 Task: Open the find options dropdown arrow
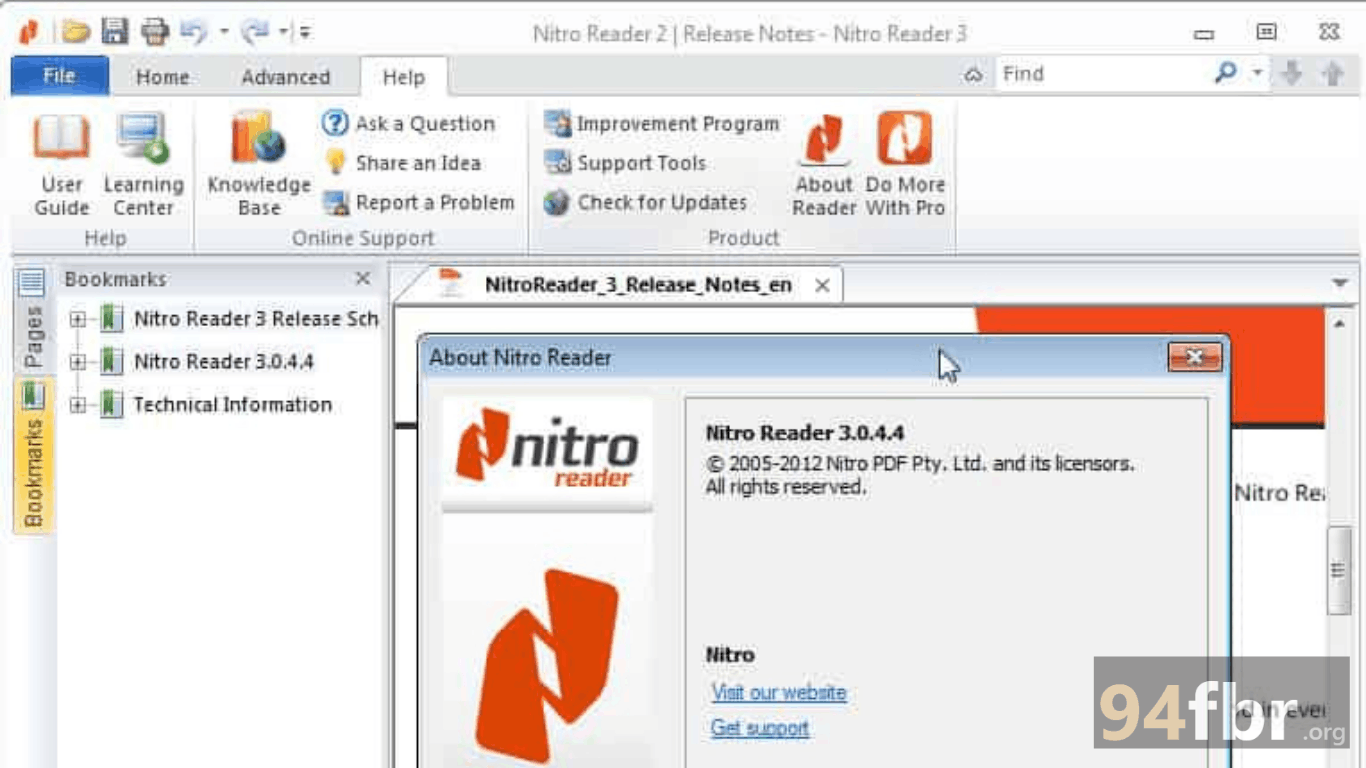(1258, 73)
